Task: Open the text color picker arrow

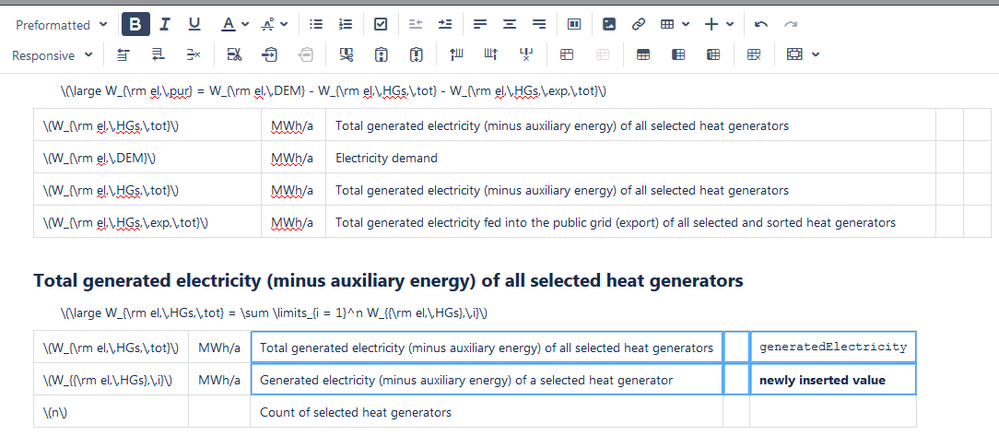Action: (245, 24)
